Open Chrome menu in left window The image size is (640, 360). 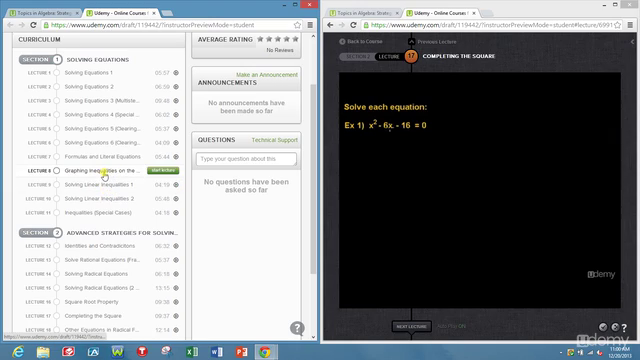point(310,25)
